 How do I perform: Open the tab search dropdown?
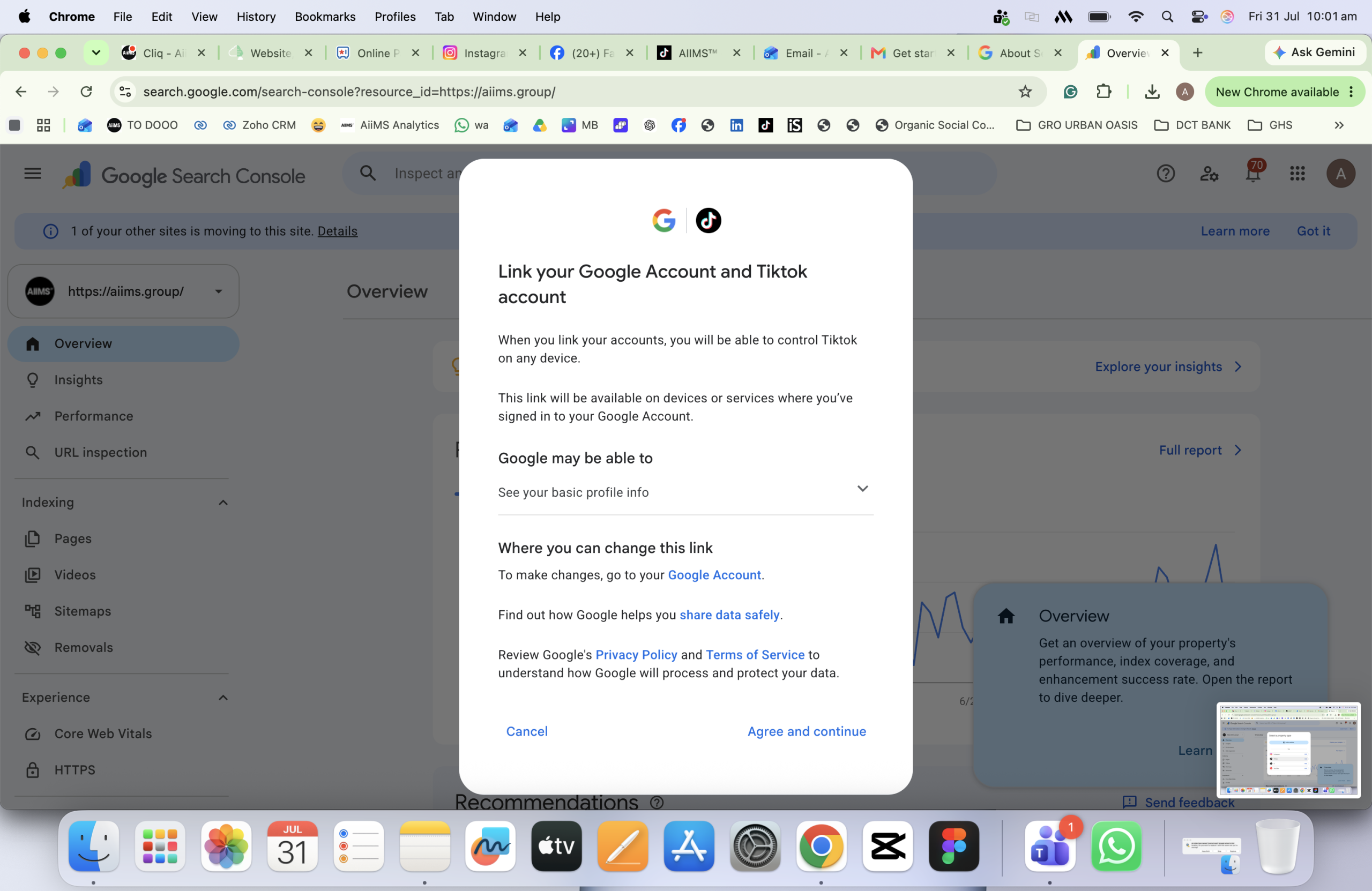tap(96, 53)
